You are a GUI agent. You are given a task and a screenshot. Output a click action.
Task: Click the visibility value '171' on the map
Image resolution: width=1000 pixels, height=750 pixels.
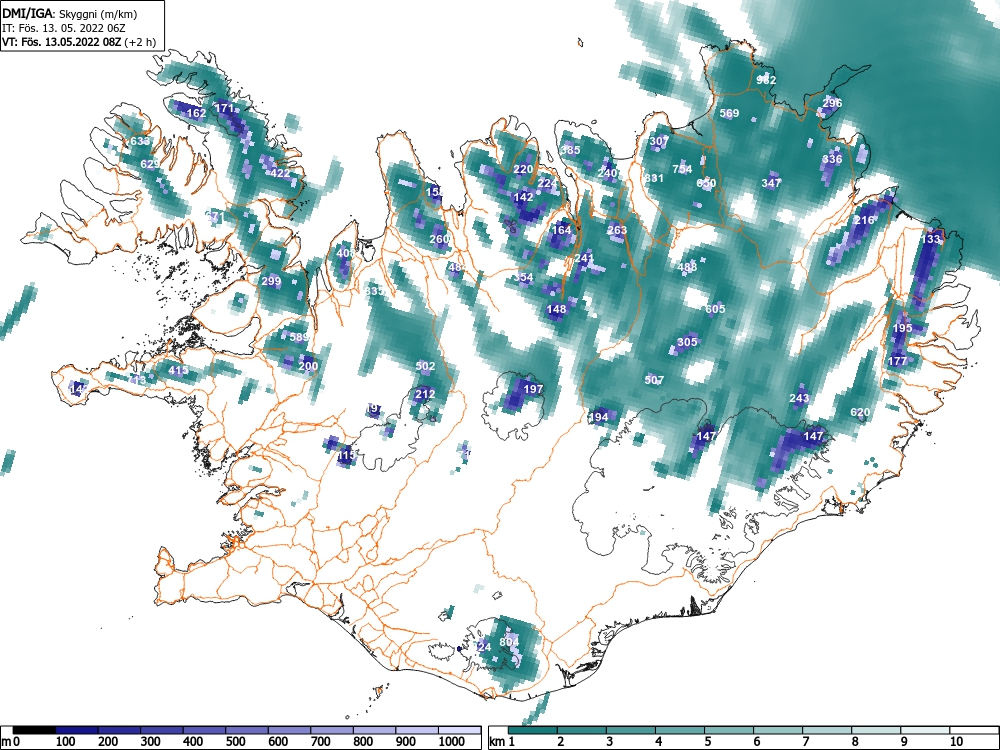coord(224,108)
